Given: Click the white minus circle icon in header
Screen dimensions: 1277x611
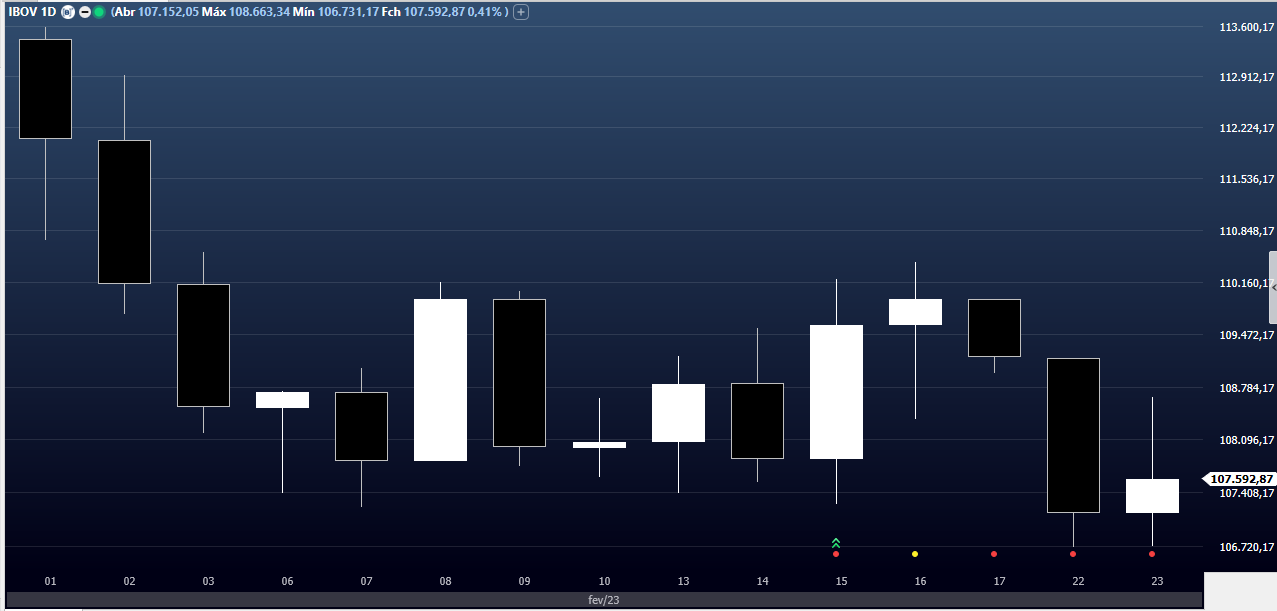Looking at the screenshot, I should coord(84,12).
